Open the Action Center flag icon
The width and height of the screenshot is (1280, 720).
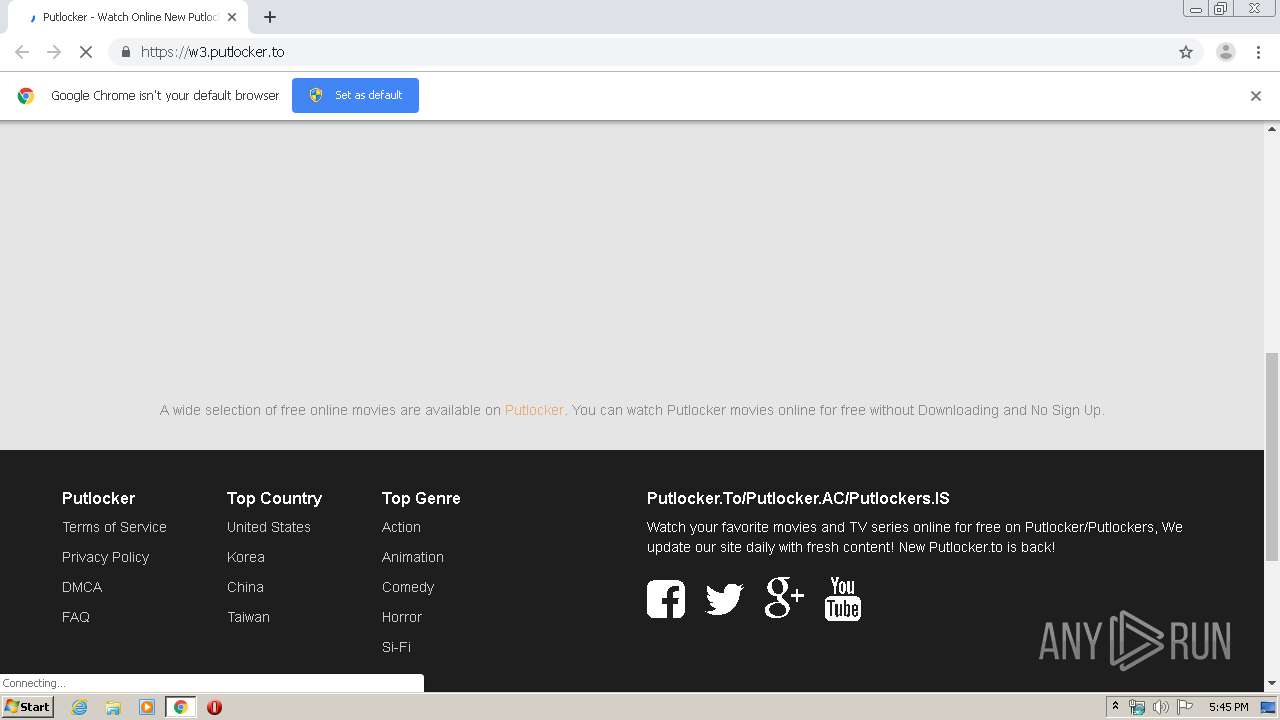[x=1185, y=707]
